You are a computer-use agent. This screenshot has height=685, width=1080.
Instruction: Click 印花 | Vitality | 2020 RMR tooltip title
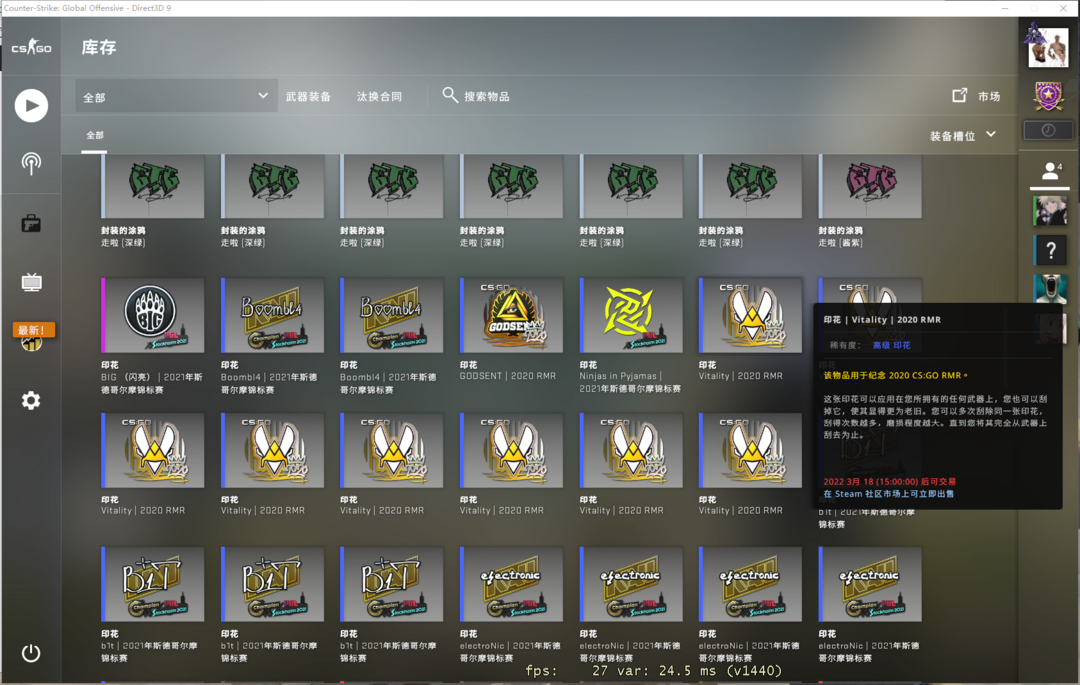pos(882,319)
